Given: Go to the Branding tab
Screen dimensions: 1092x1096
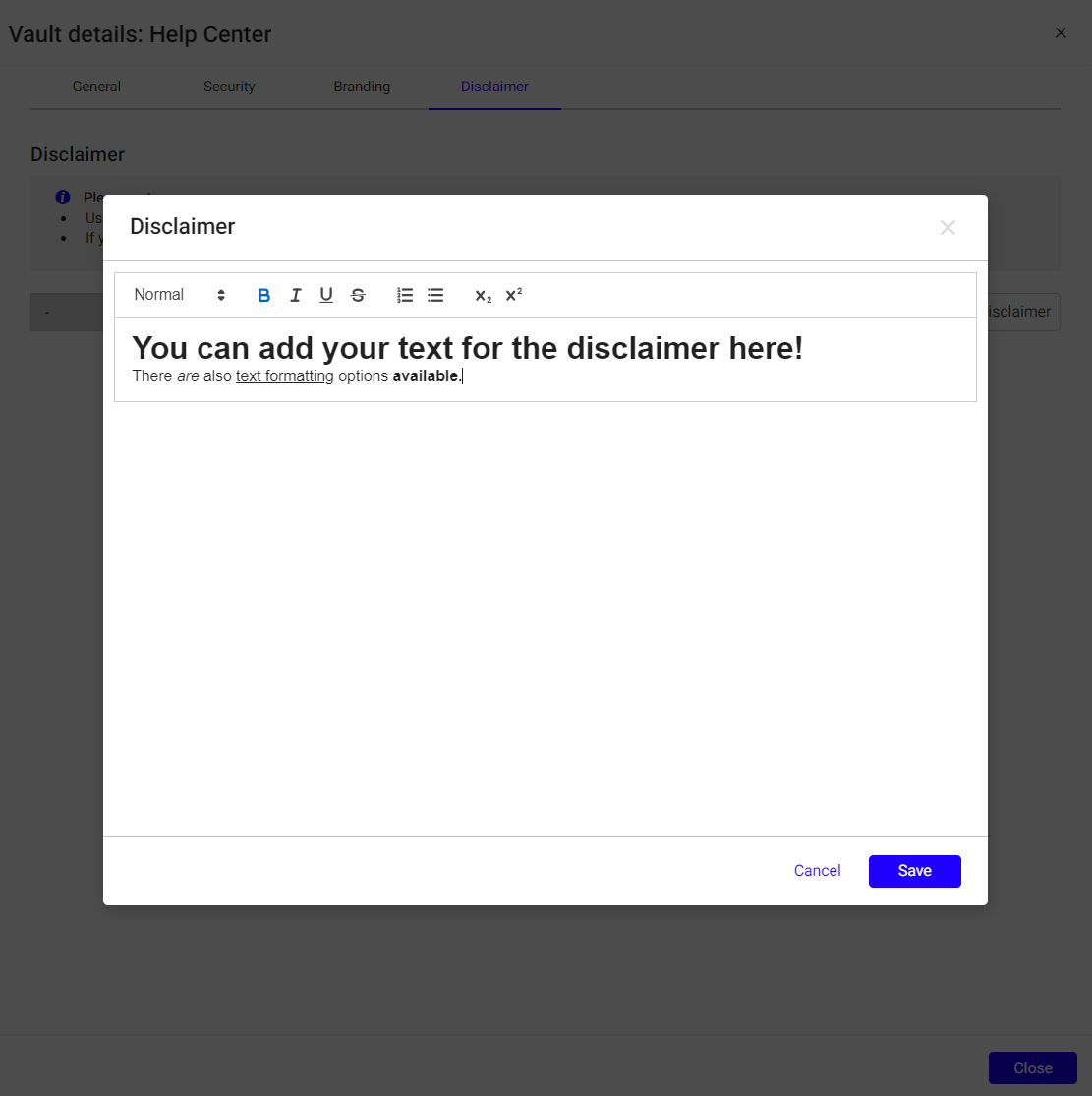Looking at the screenshot, I should point(362,87).
